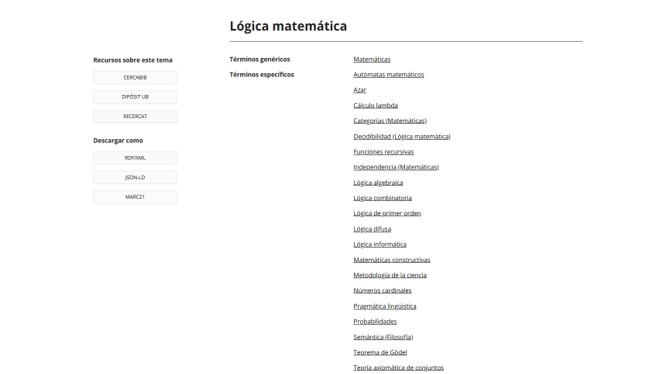Open the Lógica algebraica link
Screen dimensions: 656x374
pyautogui.click(x=378, y=183)
